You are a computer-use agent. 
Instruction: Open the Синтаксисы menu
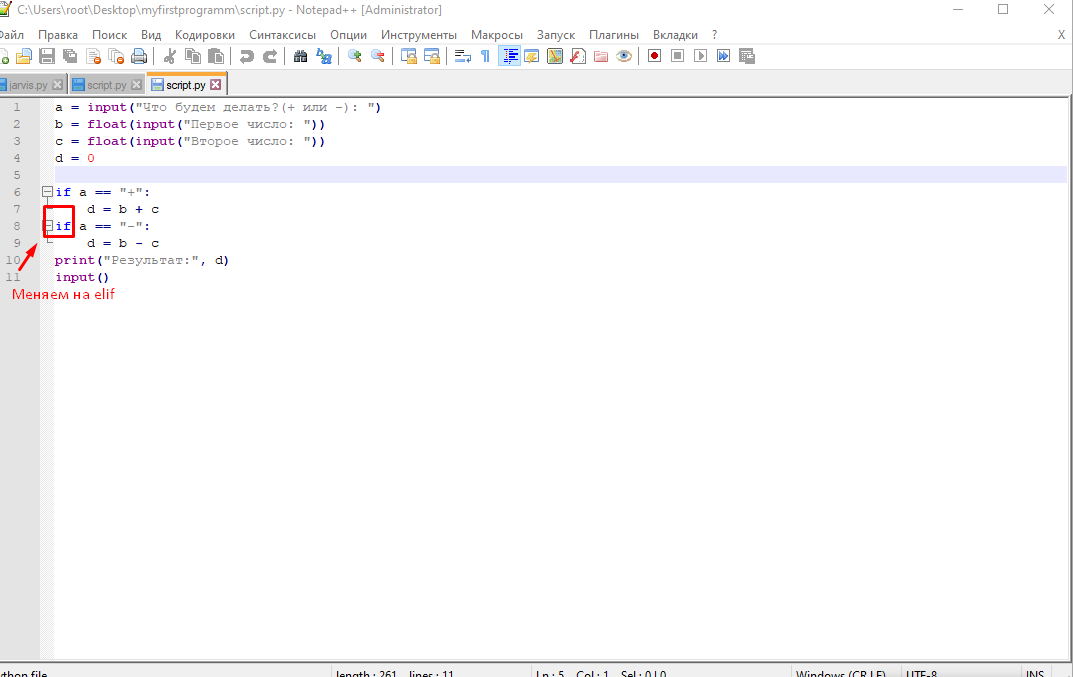point(283,35)
